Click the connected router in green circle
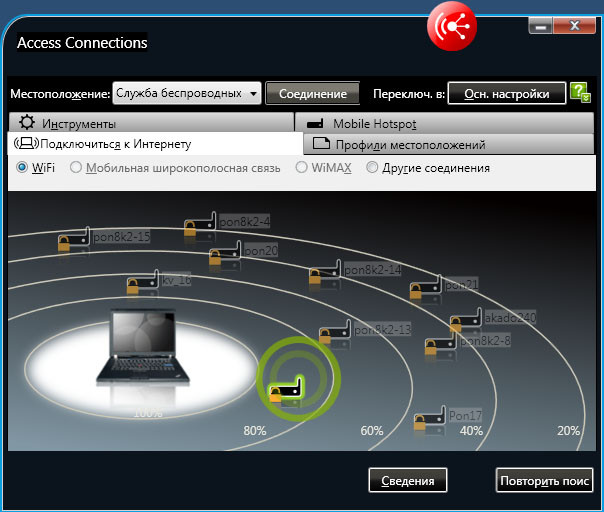The width and height of the screenshot is (604, 512). tap(287, 388)
